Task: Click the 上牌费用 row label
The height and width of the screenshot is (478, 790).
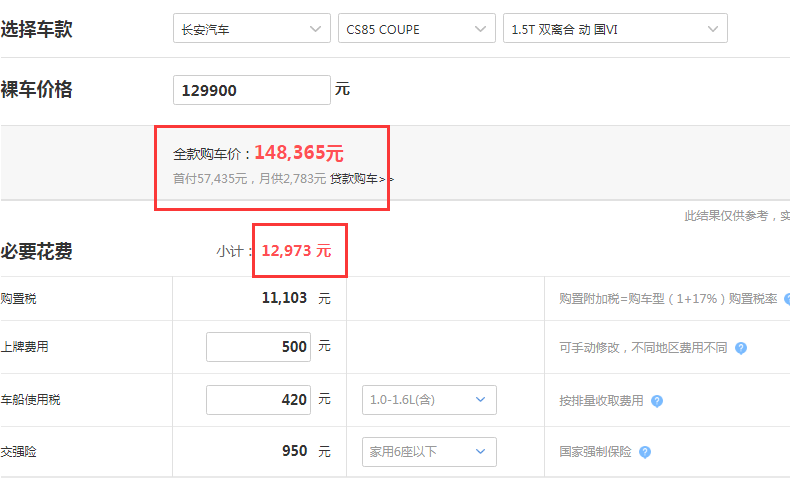Action: coord(24,347)
